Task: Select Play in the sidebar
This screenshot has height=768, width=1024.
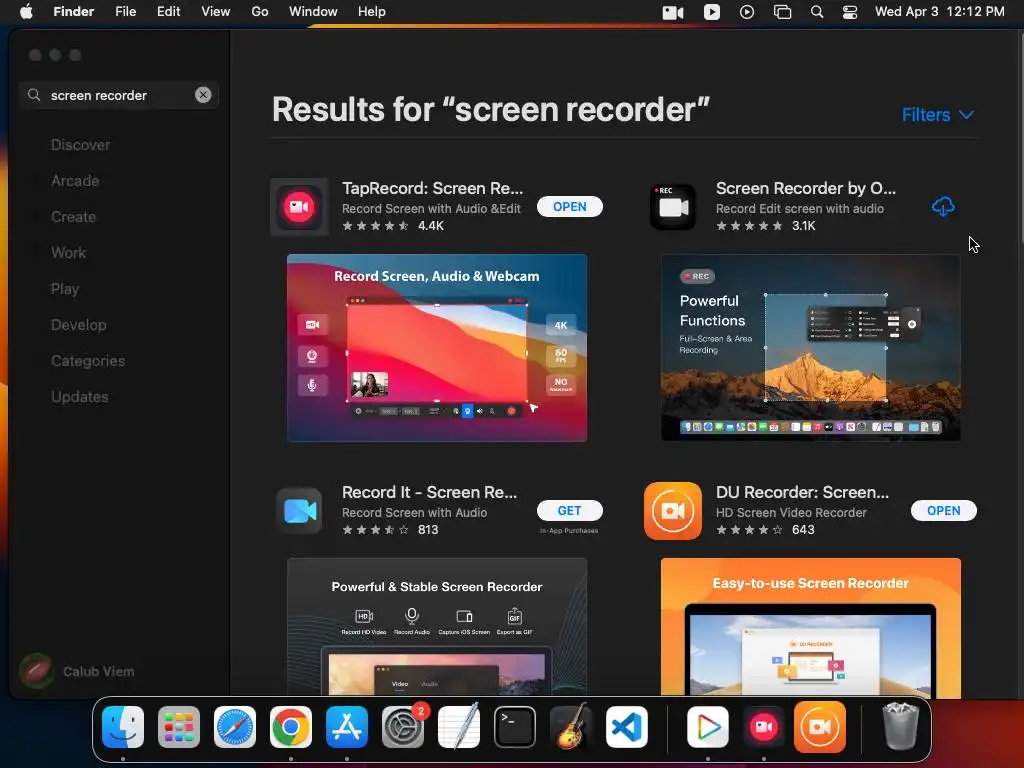Action: coord(65,289)
